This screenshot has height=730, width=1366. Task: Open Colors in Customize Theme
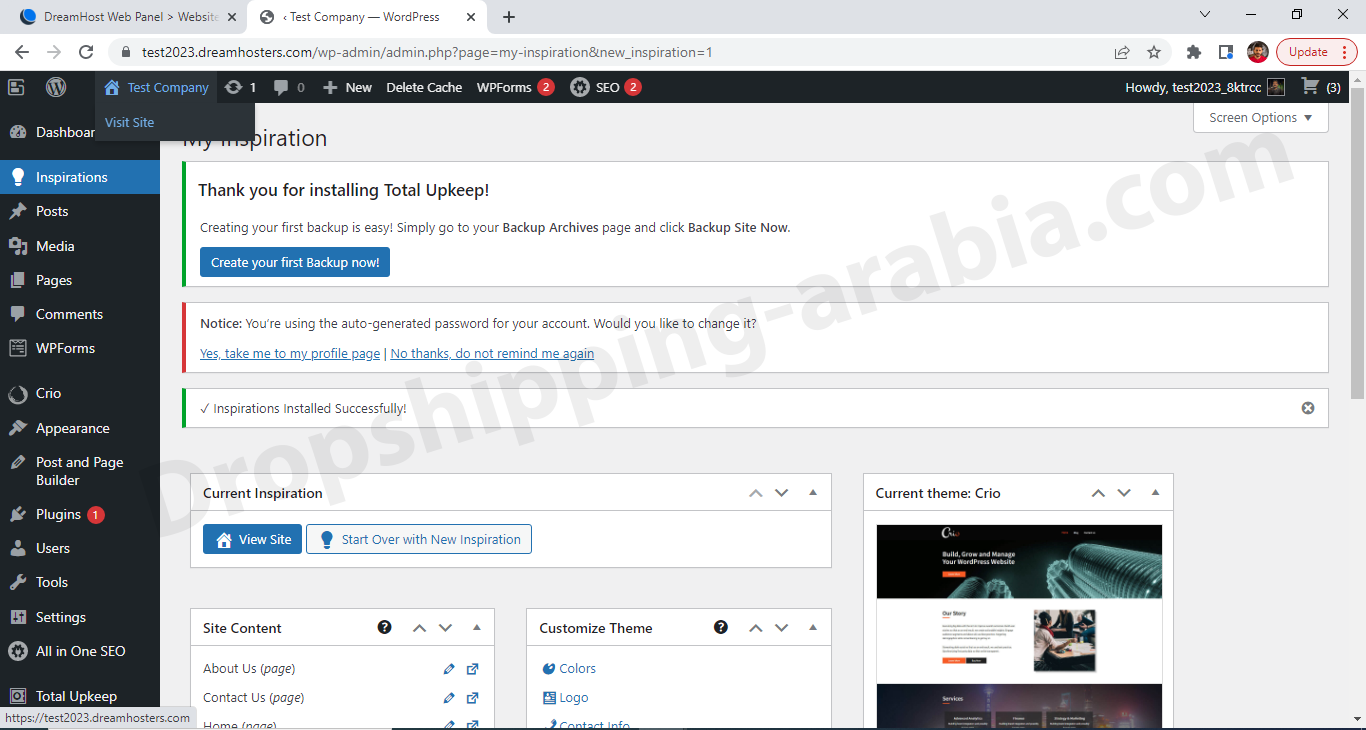tap(577, 668)
